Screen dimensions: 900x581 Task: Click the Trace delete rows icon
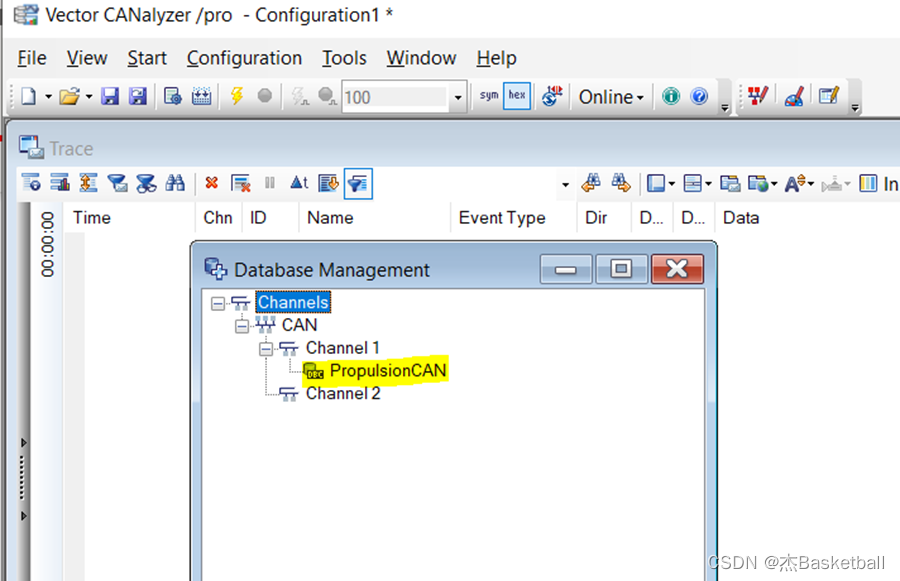[240, 183]
